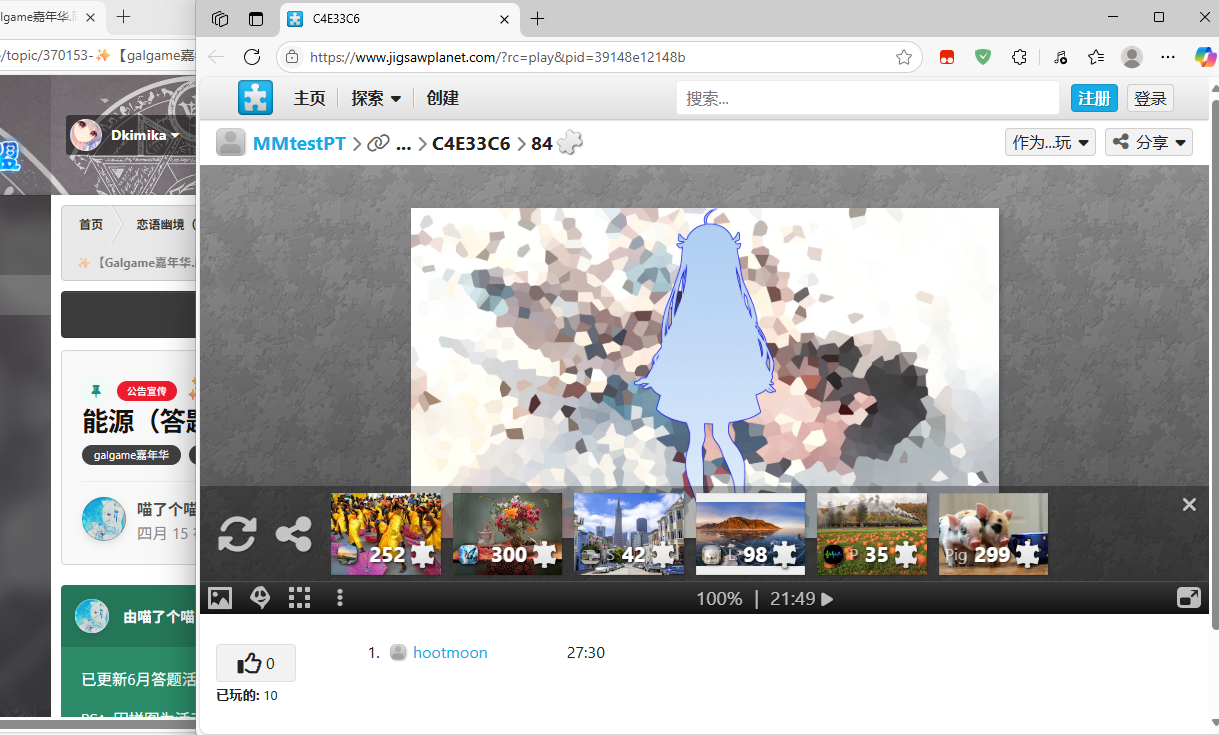Click the galgame嘉年华 tag in forum
The image size is (1219, 735).
click(x=131, y=455)
